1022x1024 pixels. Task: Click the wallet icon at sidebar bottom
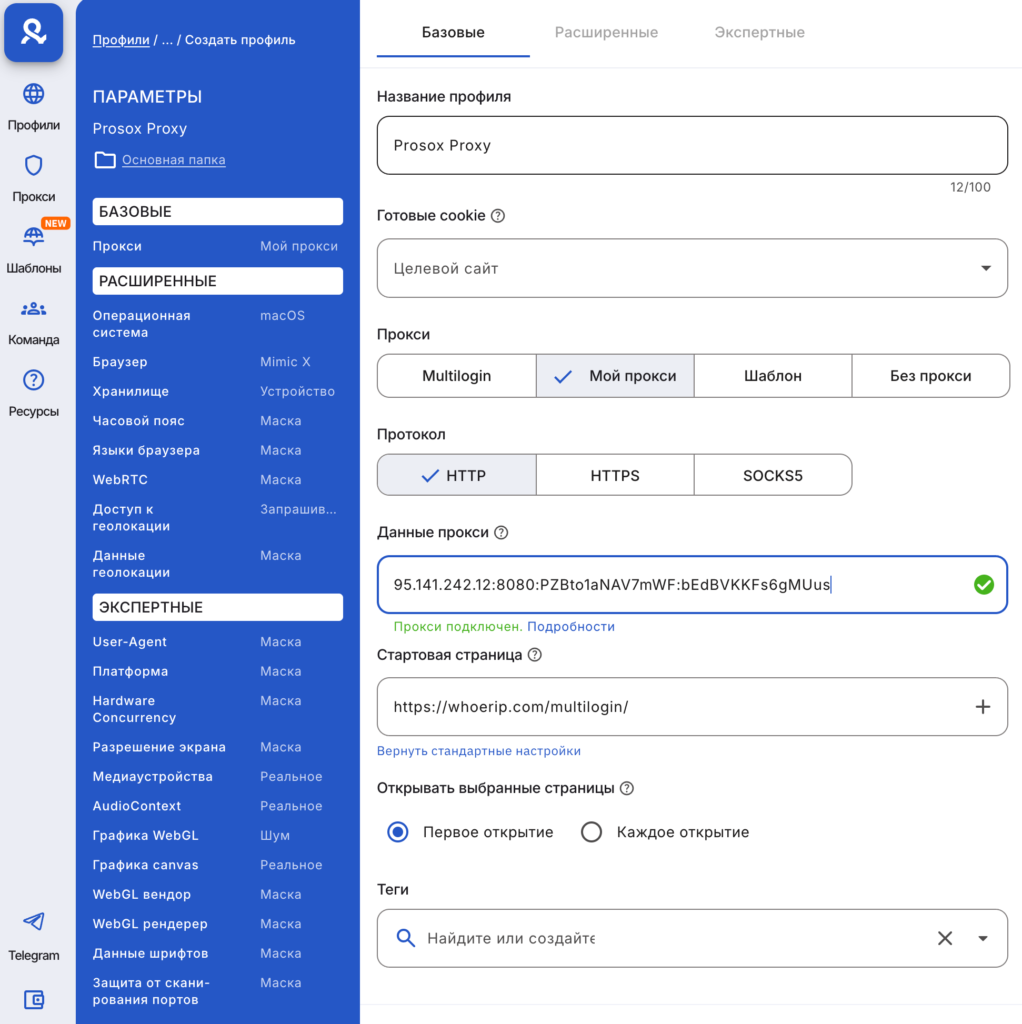pos(34,999)
